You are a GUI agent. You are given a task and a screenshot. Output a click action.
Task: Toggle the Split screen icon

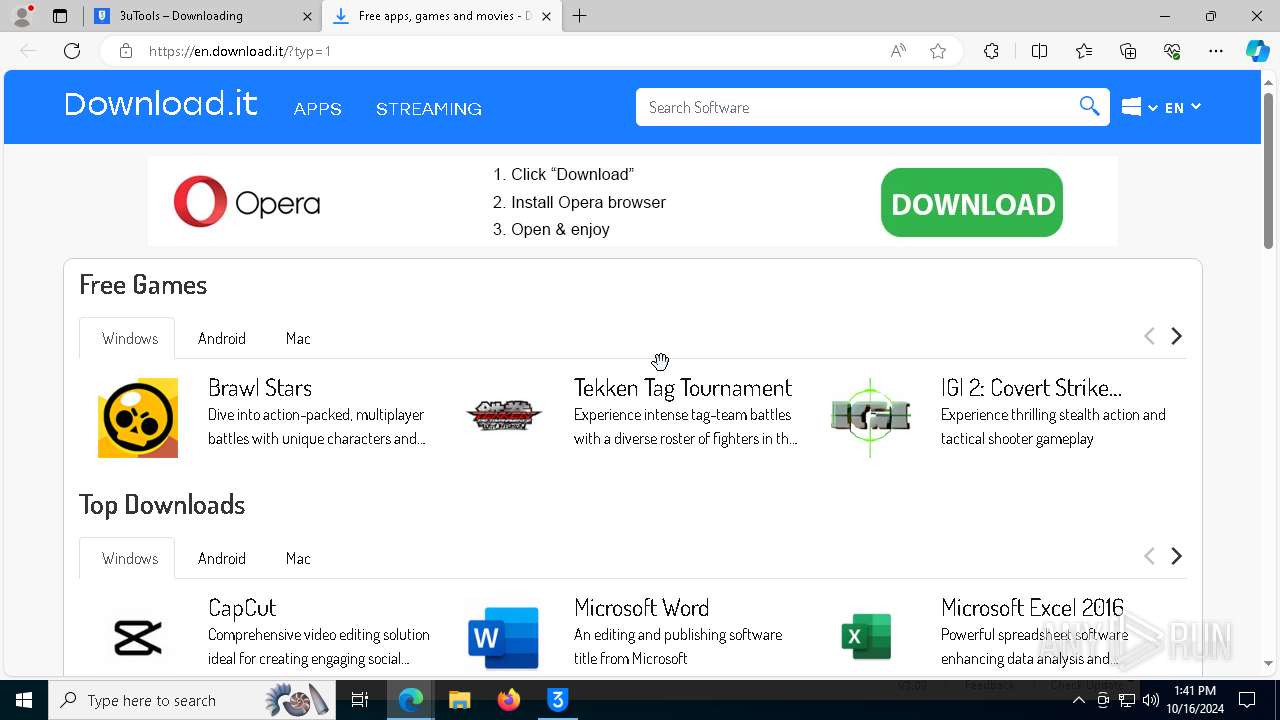click(x=1039, y=51)
